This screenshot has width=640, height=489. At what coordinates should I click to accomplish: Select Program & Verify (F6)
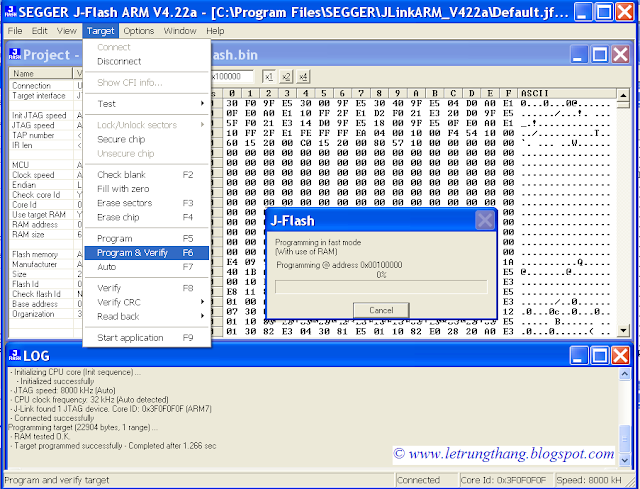click(x=146, y=253)
